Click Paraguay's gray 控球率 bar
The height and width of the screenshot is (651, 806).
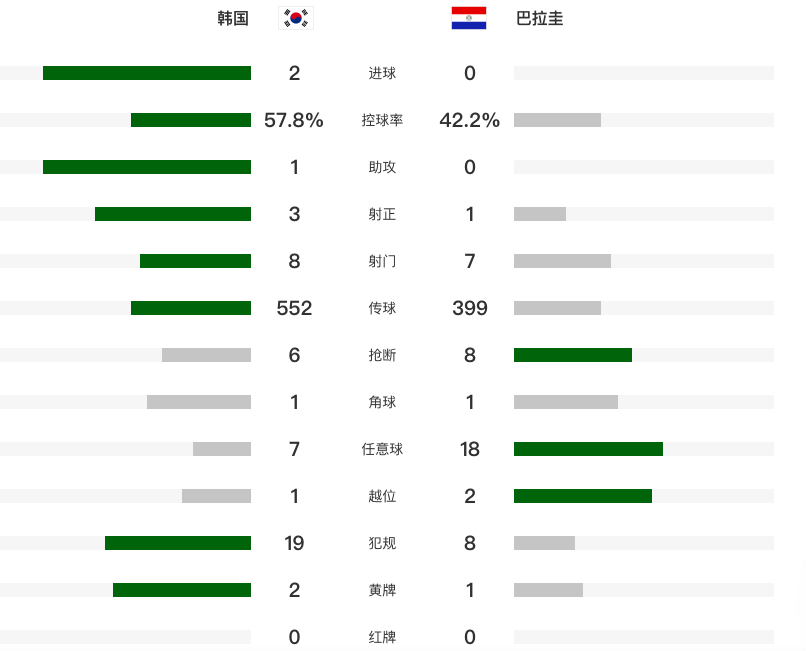(x=557, y=120)
